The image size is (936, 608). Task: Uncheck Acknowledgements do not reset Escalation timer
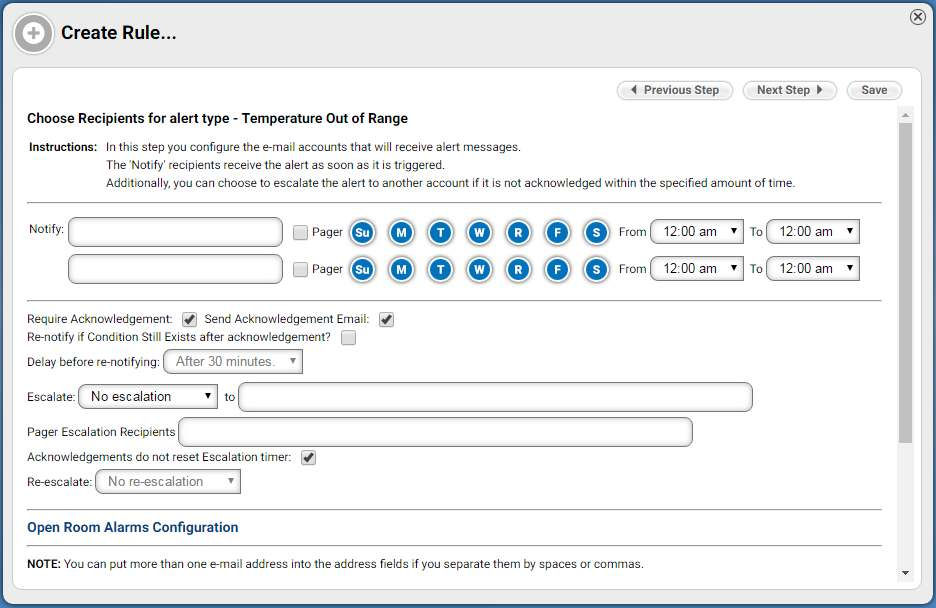click(308, 458)
